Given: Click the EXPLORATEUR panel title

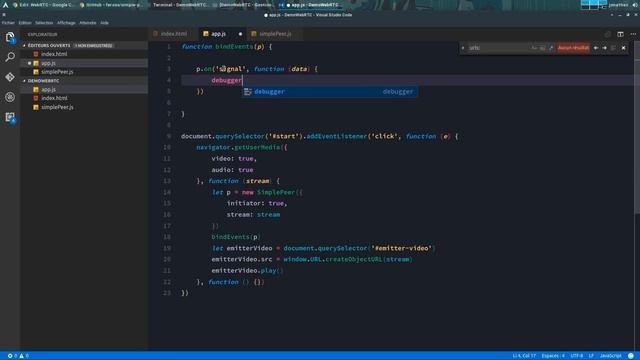Looking at the screenshot, I should coord(42,35).
